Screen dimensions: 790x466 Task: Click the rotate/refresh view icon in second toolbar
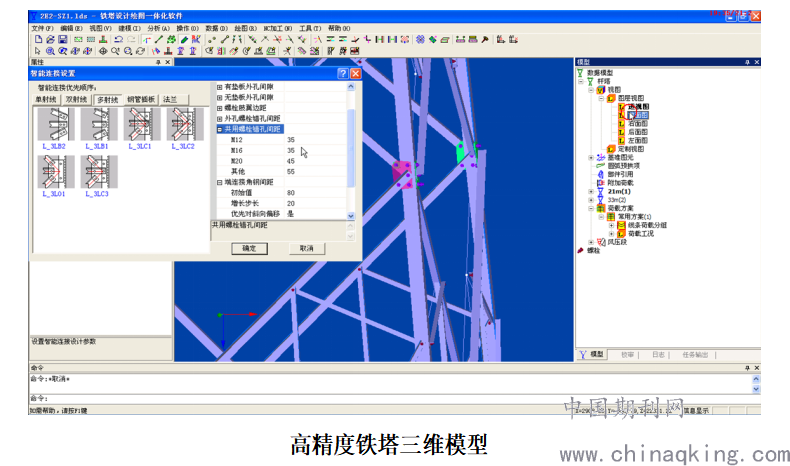(141, 51)
